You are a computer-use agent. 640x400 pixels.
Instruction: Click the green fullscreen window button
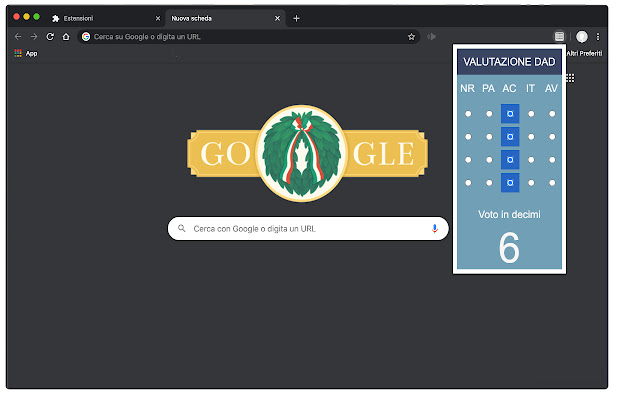click(36, 17)
